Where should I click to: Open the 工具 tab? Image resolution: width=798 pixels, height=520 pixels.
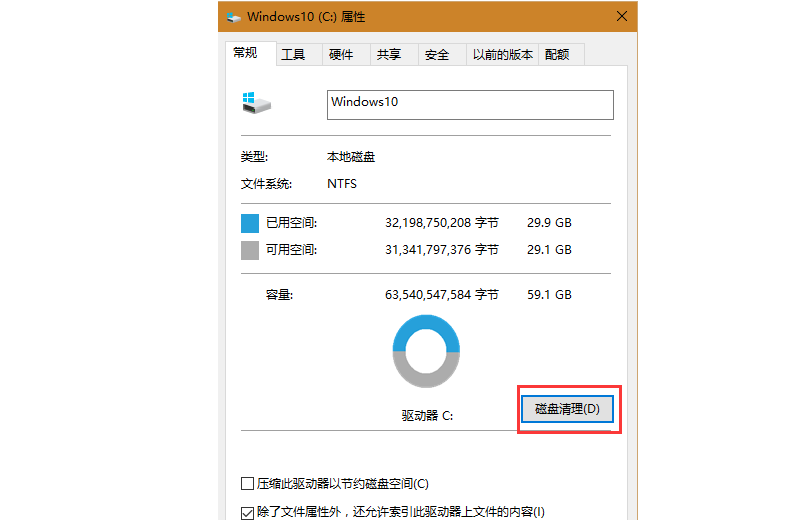tap(299, 54)
